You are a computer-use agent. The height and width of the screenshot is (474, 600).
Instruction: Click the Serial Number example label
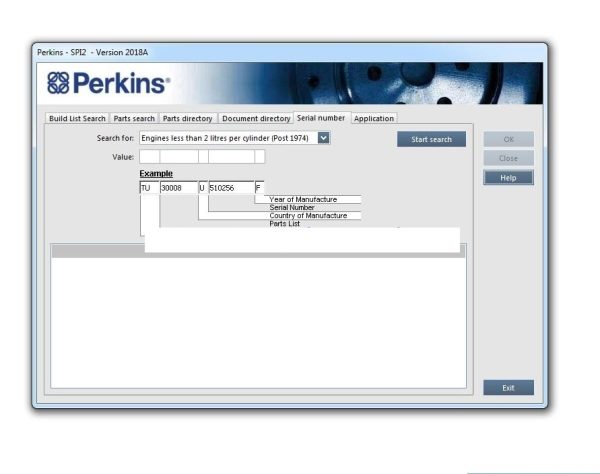pyautogui.click(x=292, y=207)
